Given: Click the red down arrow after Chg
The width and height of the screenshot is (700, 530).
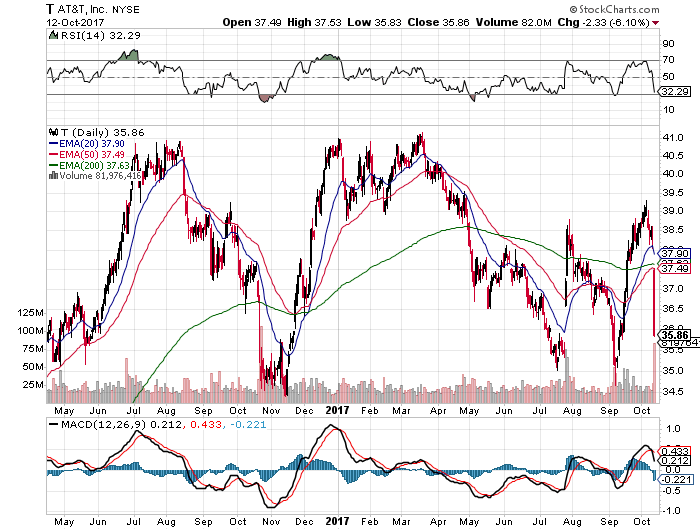Looking at the screenshot, I should pos(655,23).
